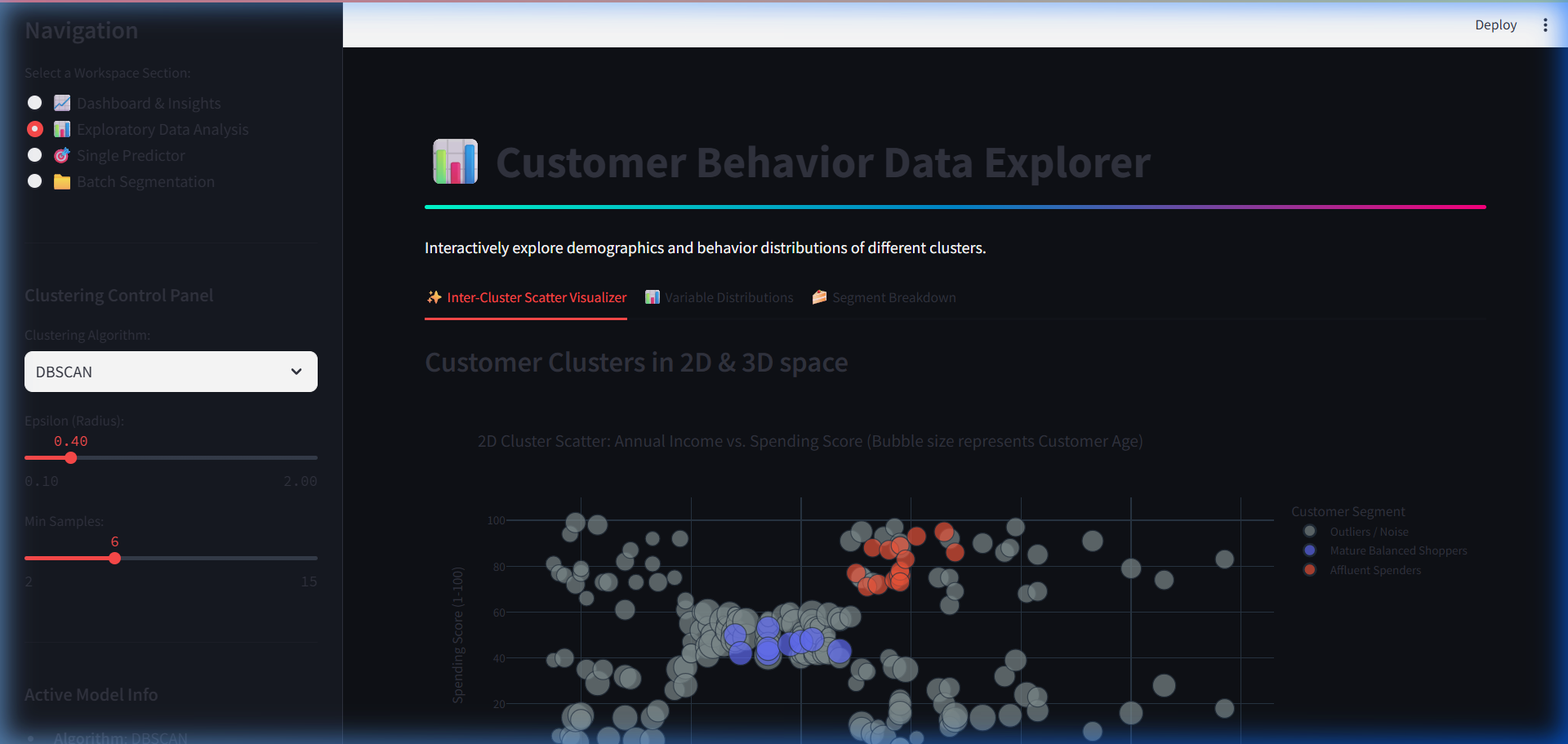Switch to Segment Breakdown tab

point(884,297)
